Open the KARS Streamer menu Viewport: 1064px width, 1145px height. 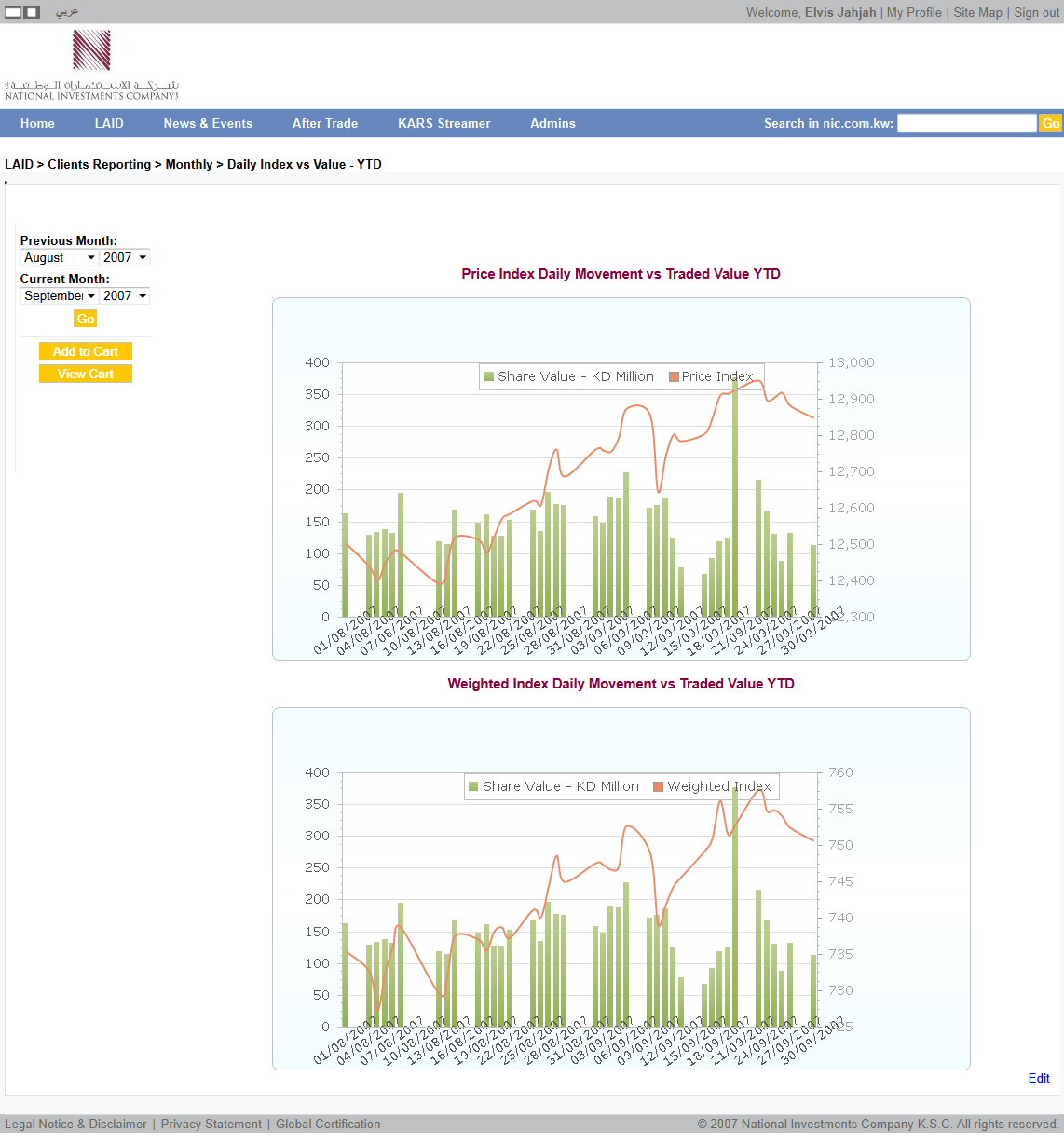click(x=443, y=123)
